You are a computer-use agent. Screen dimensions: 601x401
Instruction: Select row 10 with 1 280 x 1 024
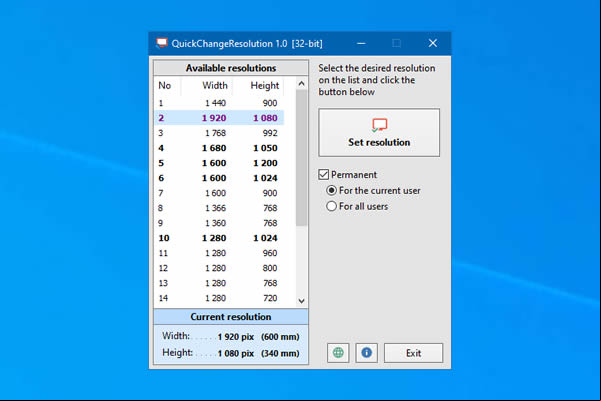[x=219, y=238]
